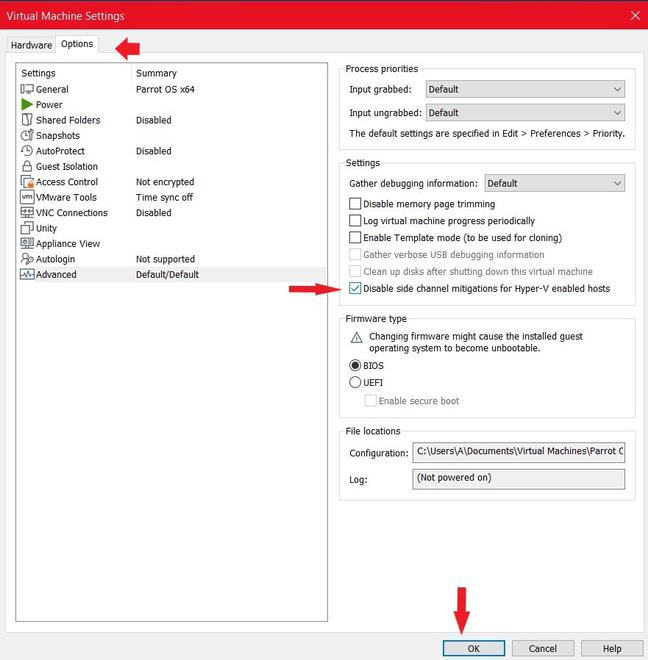Click the Configuration file path field
Viewport: 648px width, 660px height.
(518, 452)
